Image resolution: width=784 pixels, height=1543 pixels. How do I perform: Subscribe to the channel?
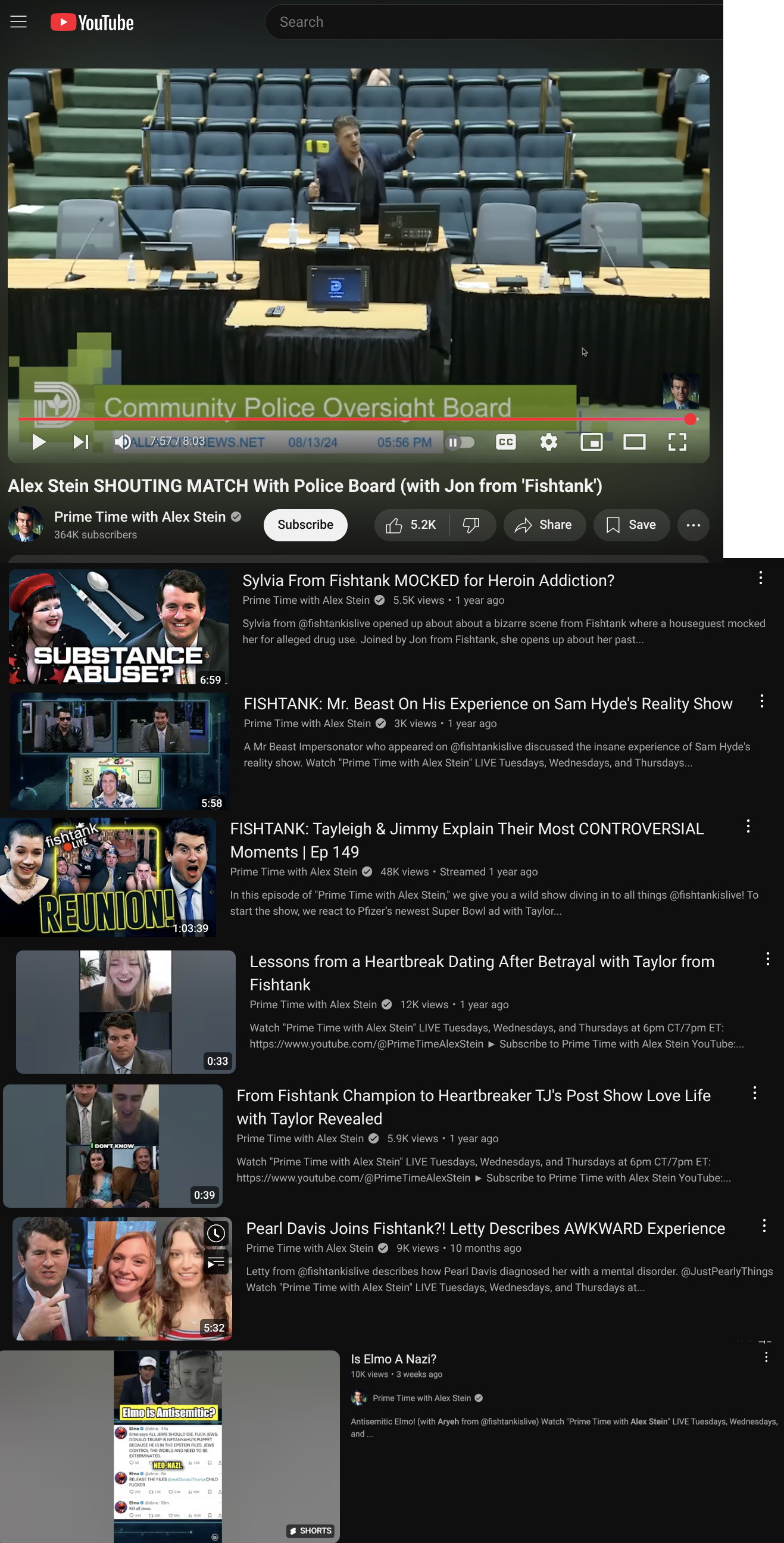(x=305, y=525)
